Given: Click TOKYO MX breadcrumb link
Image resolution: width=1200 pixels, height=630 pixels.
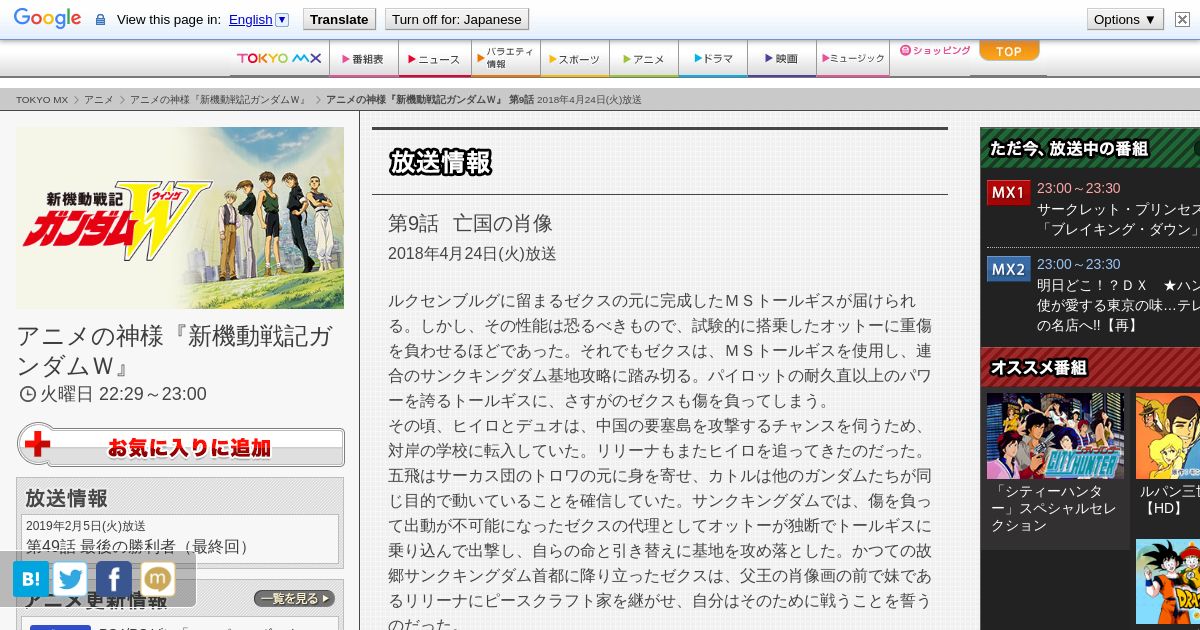Looking at the screenshot, I should (x=42, y=100).
